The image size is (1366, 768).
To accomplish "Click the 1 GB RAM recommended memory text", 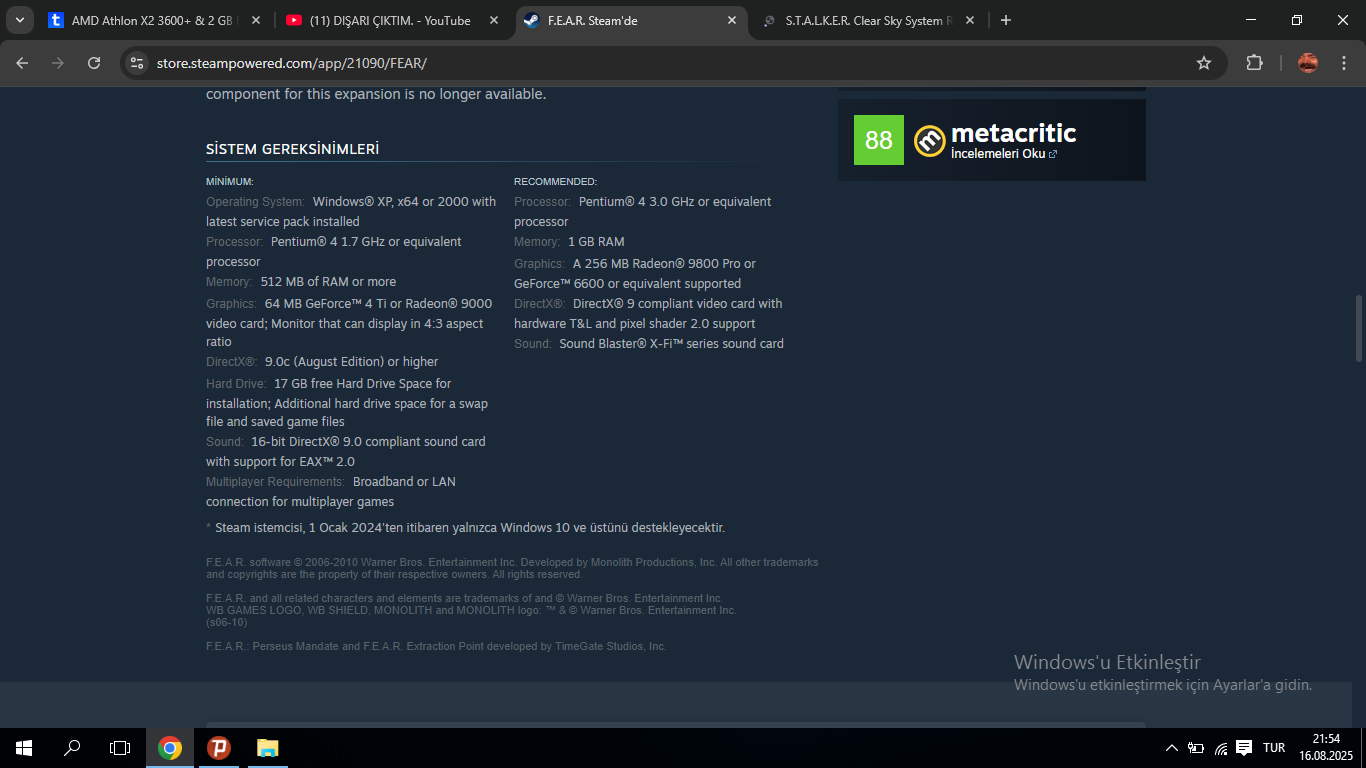I will tap(596, 242).
